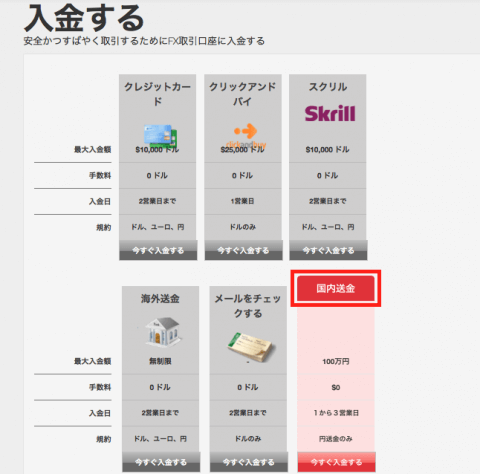This screenshot has height=474, width=480.
Task: Click the bank building icon under 海外送金
Action: tap(163, 332)
